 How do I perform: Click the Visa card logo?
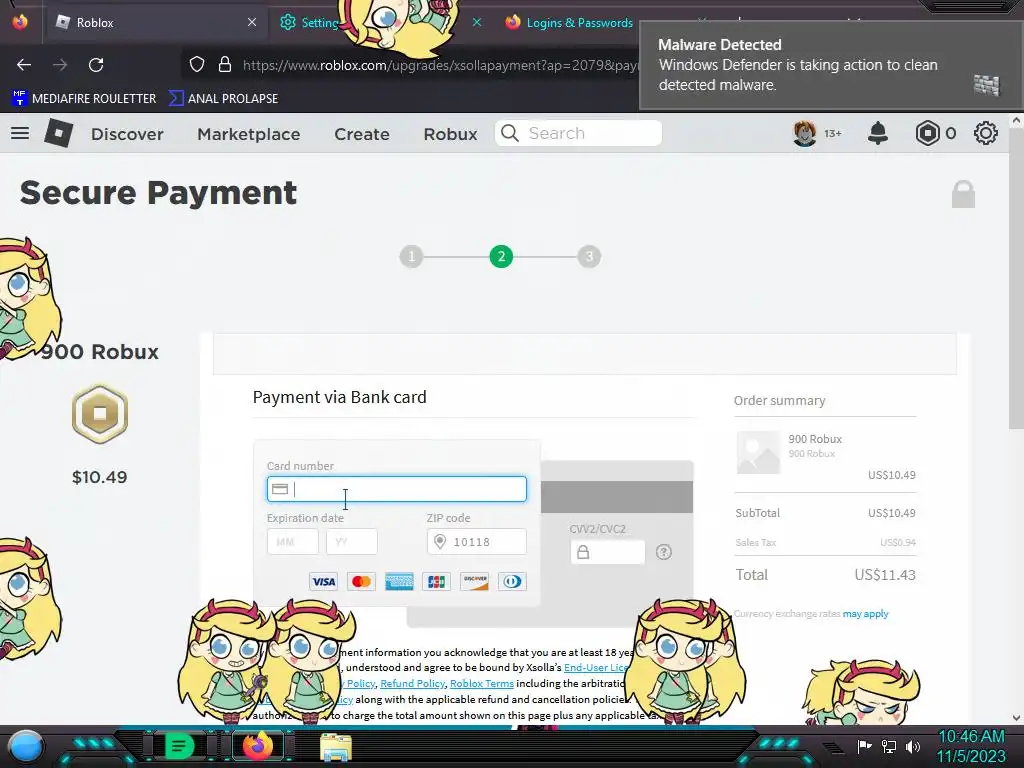pyautogui.click(x=323, y=581)
